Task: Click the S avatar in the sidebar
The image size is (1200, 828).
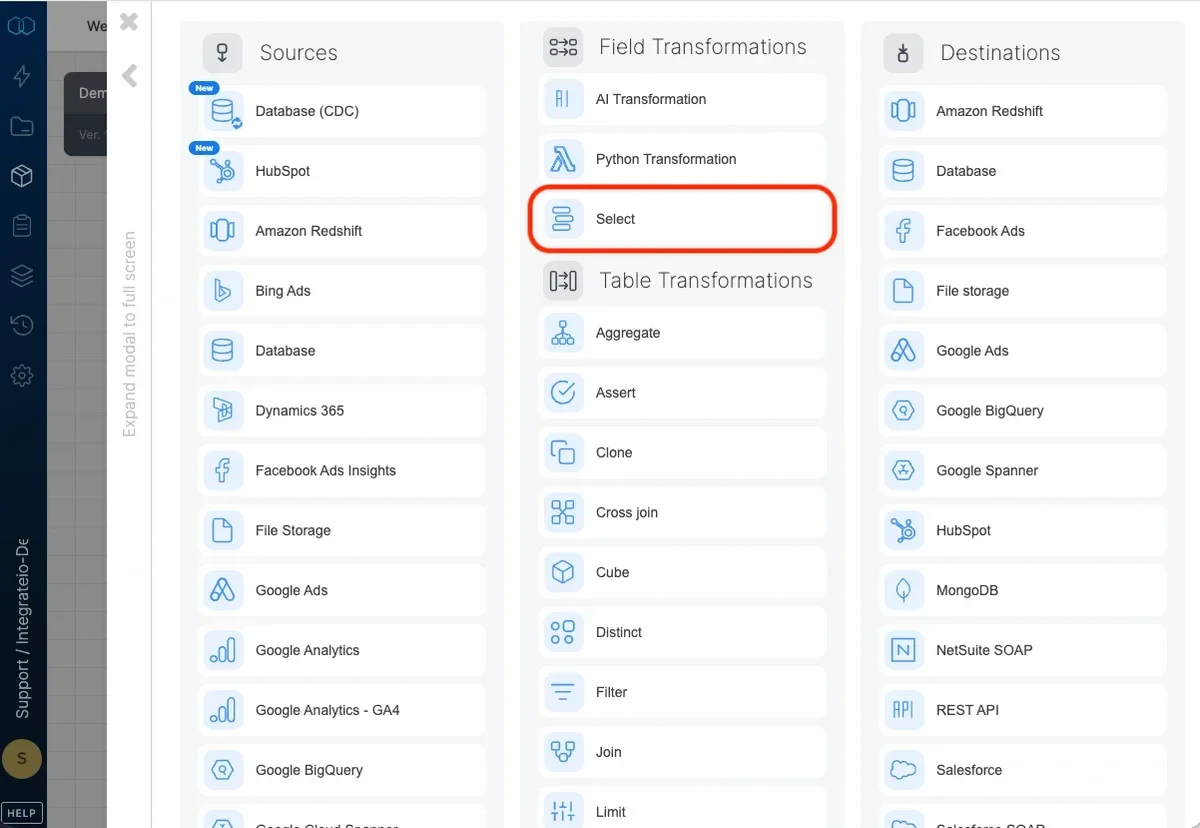Action: [22, 759]
